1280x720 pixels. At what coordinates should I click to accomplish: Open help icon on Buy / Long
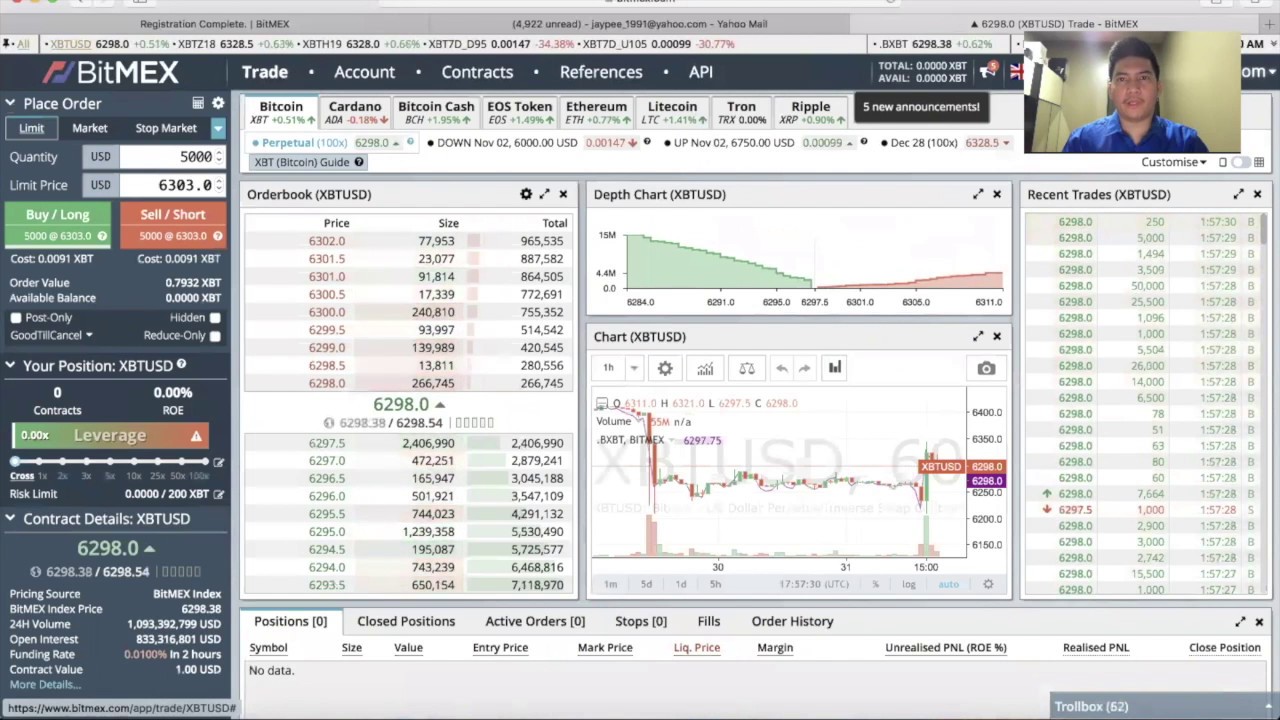point(102,236)
